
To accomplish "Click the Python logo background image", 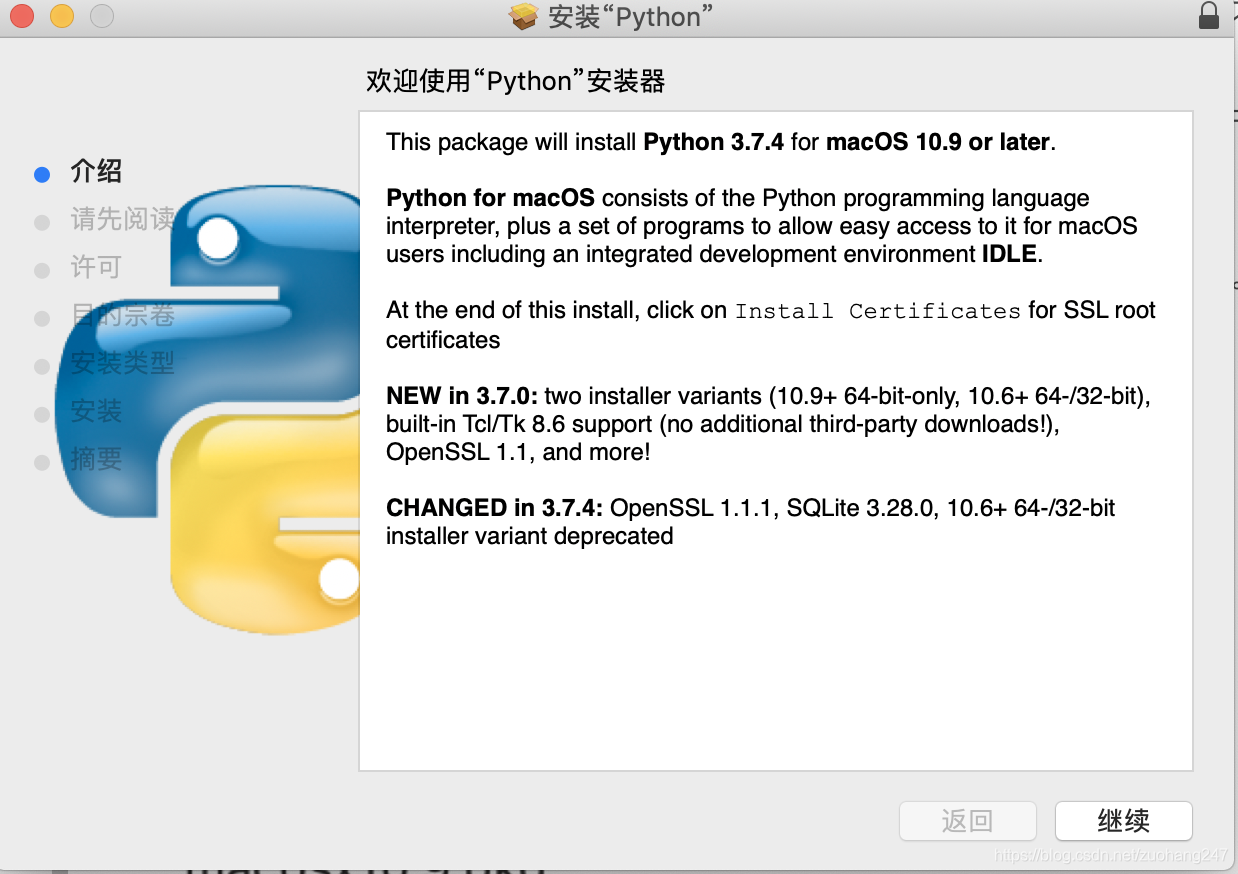I will [x=207, y=408].
